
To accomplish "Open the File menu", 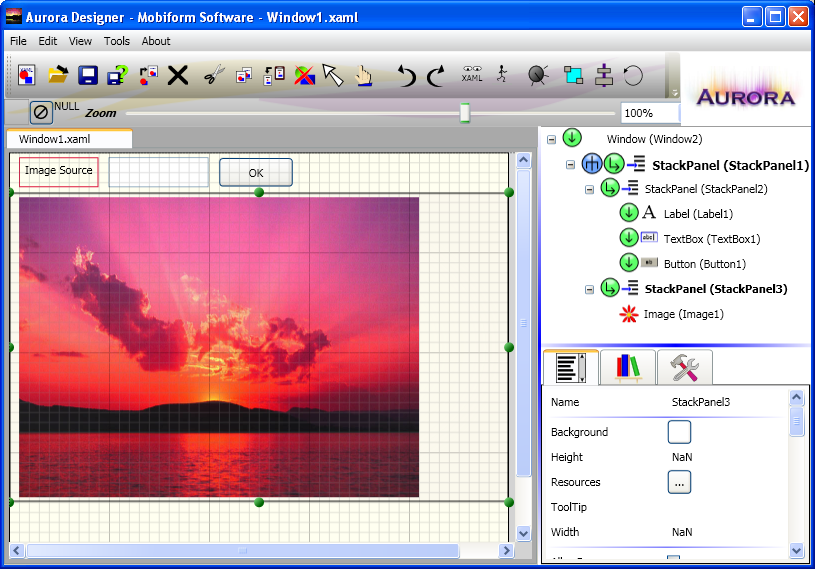I will 18,41.
